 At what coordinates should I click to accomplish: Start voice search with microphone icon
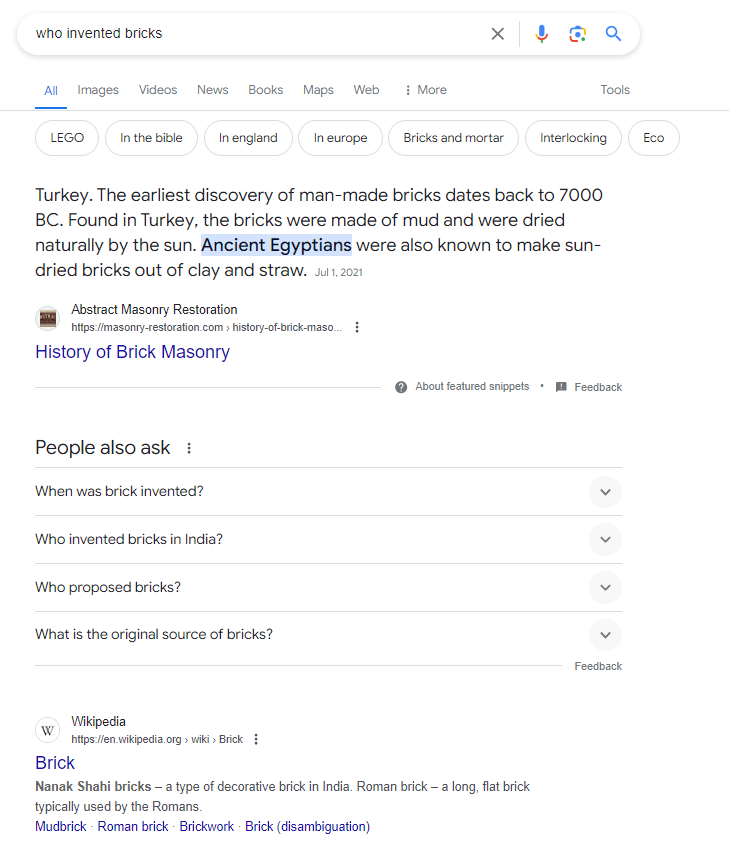click(541, 34)
